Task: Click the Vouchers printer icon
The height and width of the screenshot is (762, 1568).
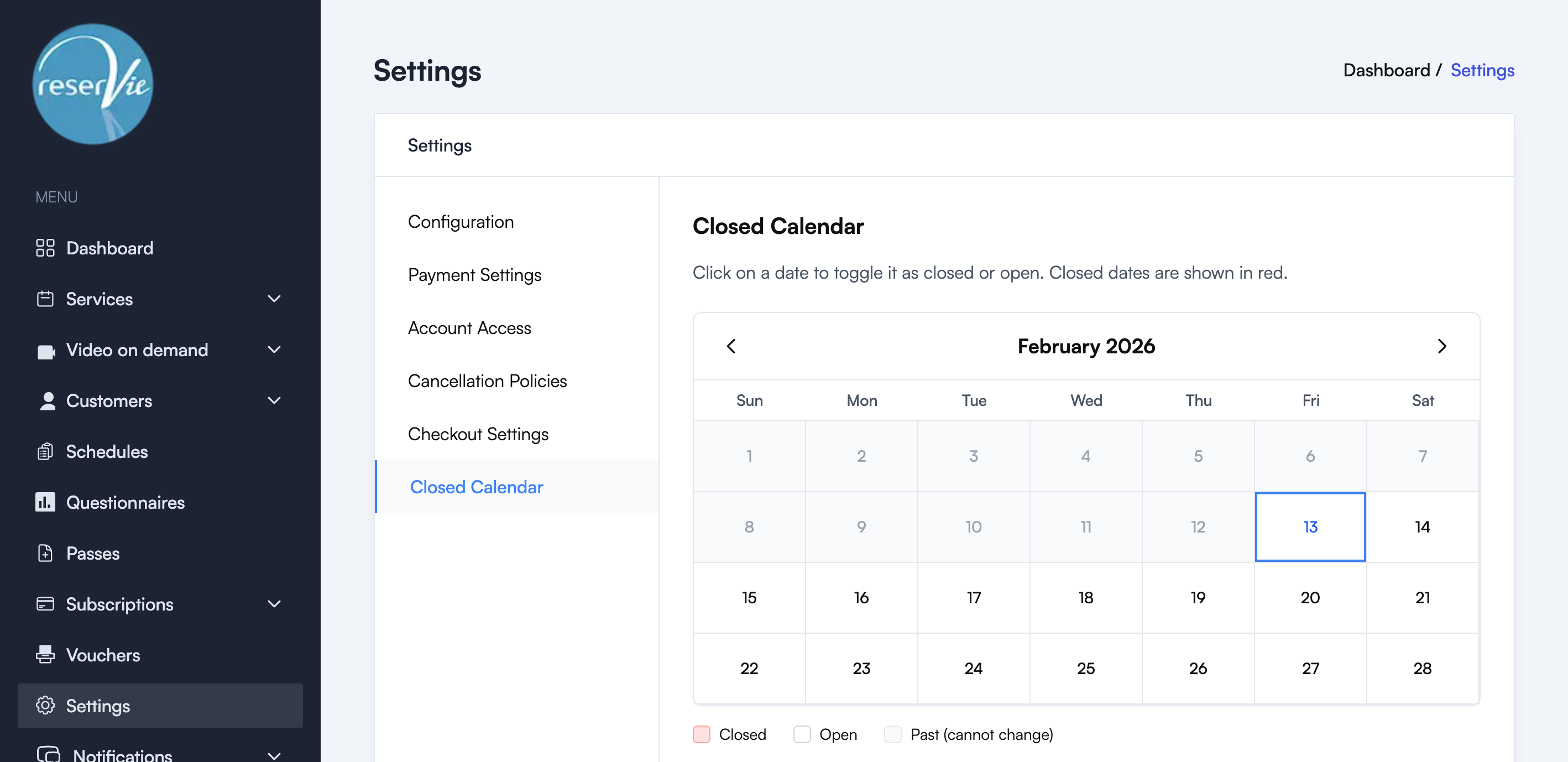Action: 45,655
